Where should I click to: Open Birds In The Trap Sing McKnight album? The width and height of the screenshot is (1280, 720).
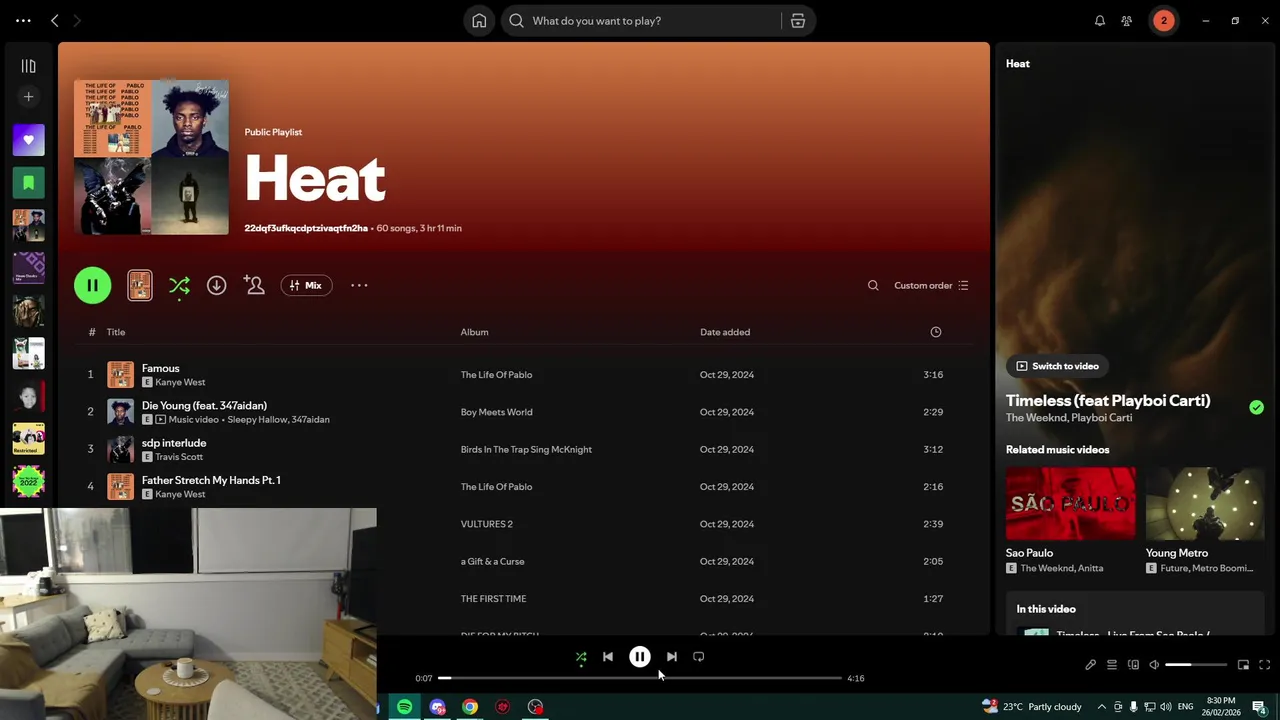click(x=526, y=450)
